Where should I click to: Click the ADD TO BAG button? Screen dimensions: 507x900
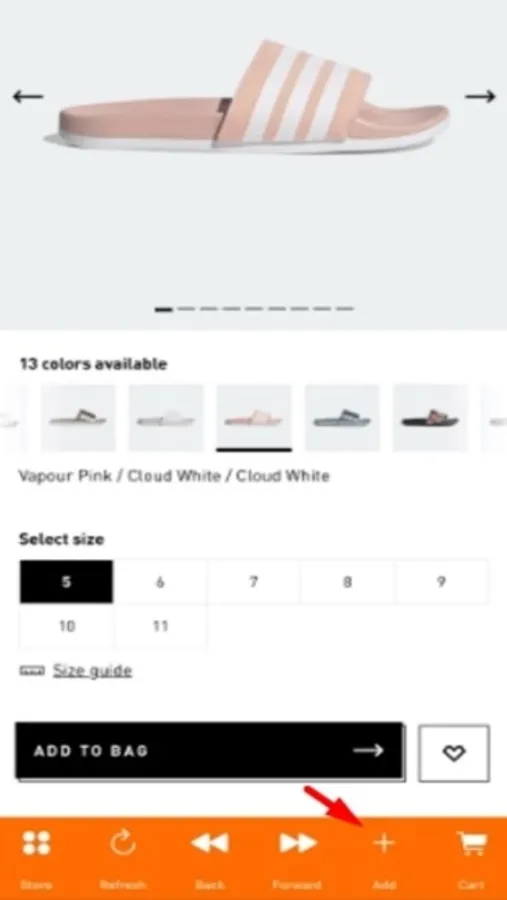210,751
